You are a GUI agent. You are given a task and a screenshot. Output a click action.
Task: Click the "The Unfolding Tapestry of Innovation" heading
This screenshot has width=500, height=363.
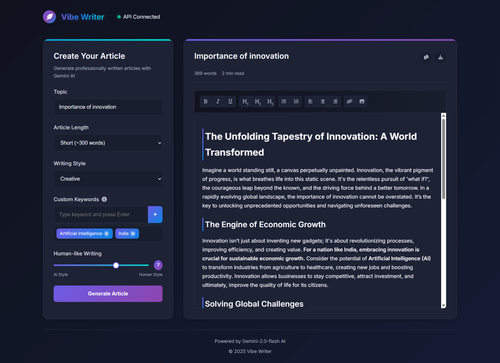pyautogui.click(x=311, y=144)
